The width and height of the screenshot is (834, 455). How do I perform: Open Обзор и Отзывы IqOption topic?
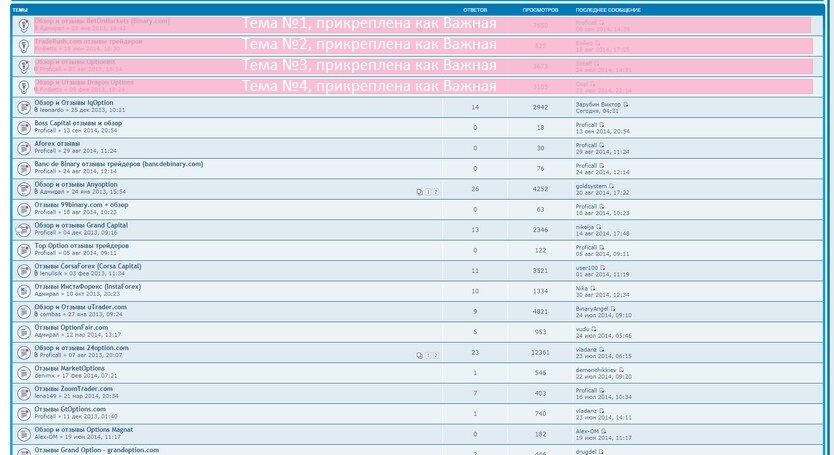click(x=74, y=102)
